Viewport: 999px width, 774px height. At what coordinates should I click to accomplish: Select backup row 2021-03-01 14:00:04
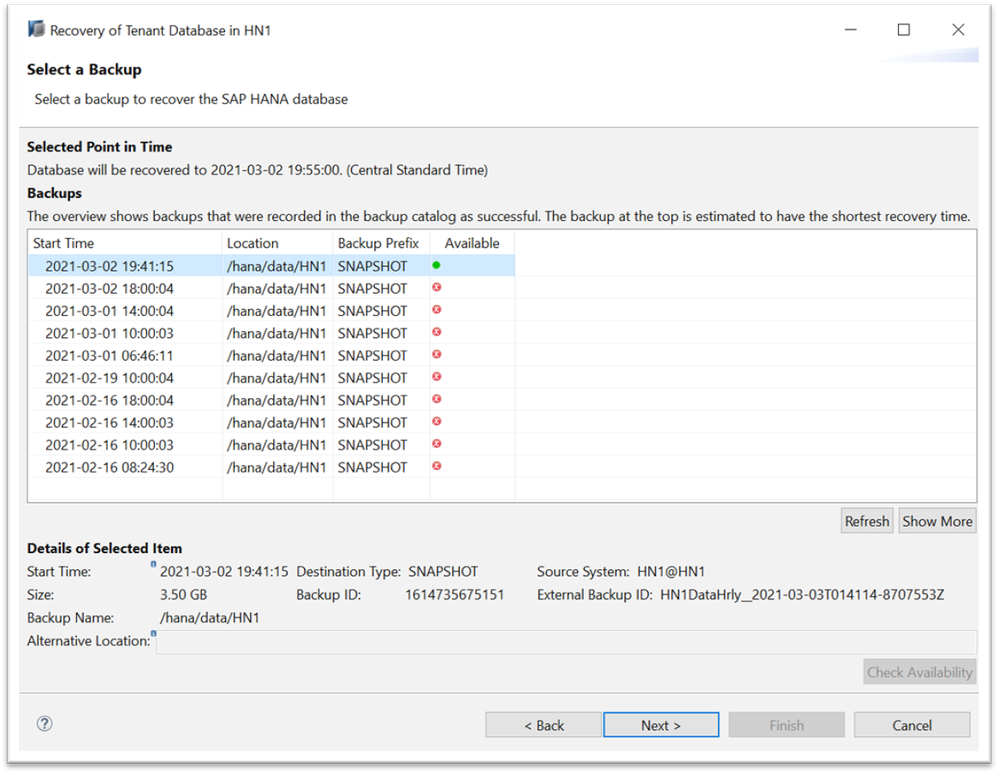pyautogui.click(x=271, y=311)
